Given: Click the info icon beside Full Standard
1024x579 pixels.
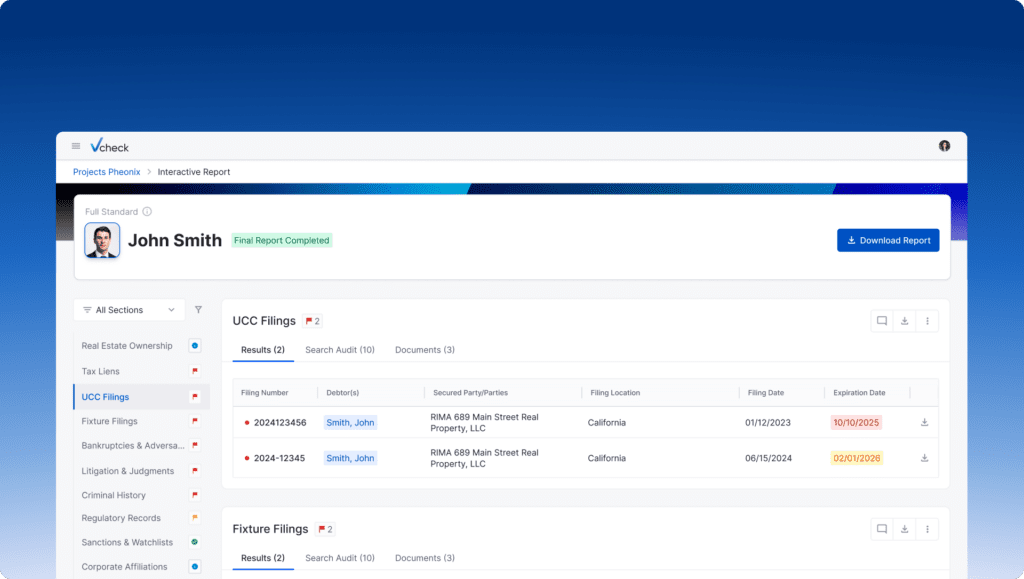Looking at the screenshot, I should click(x=147, y=212).
